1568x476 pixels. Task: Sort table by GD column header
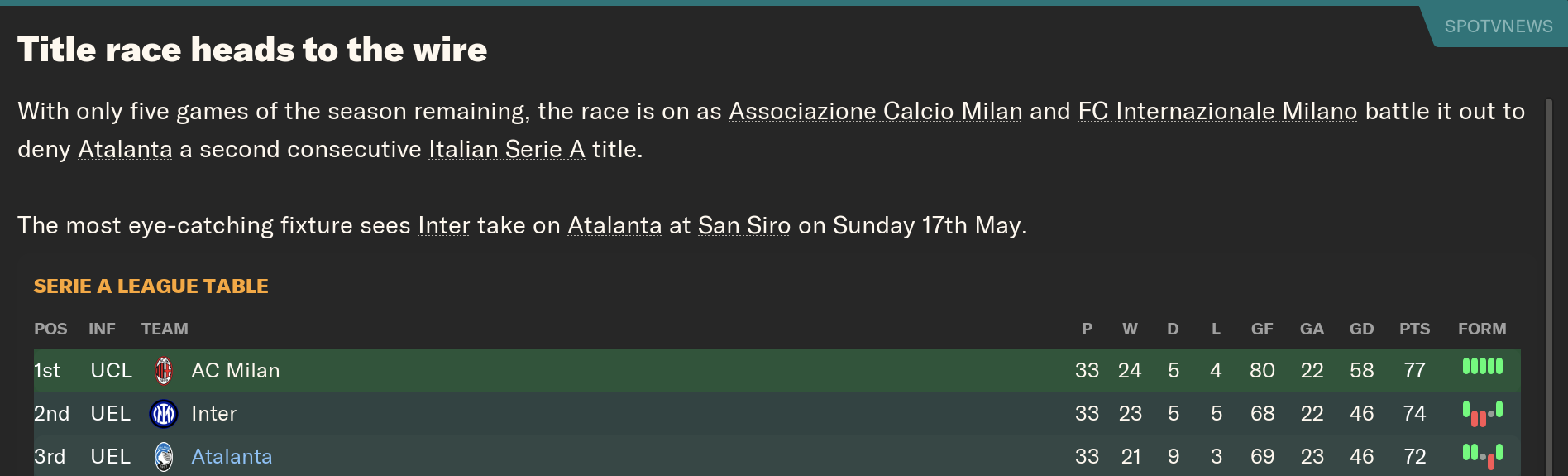point(1361,329)
